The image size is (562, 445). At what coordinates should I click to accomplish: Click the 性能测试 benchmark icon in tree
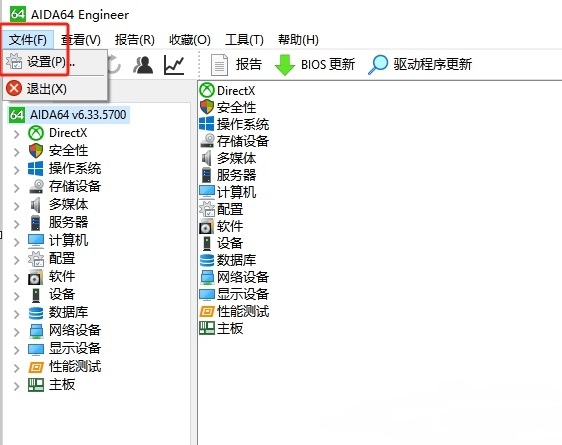coord(36,367)
